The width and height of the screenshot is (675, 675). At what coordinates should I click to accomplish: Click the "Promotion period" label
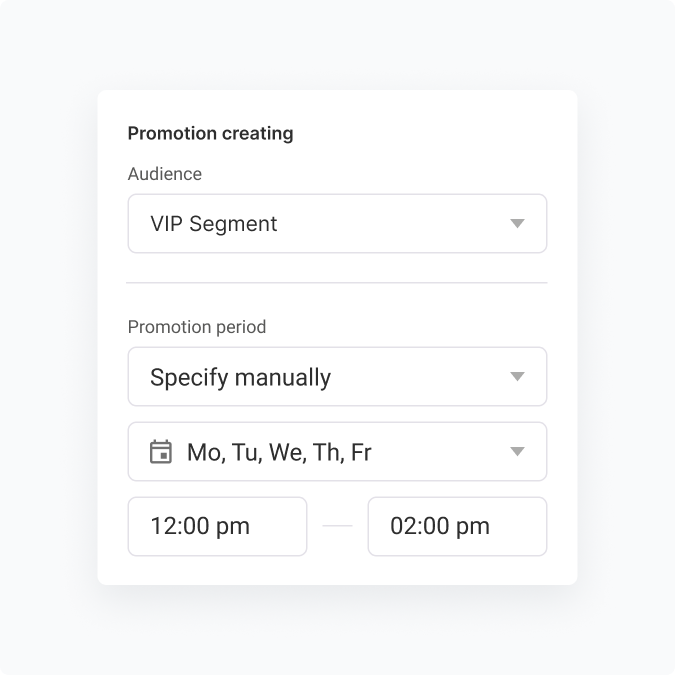(x=197, y=327)
